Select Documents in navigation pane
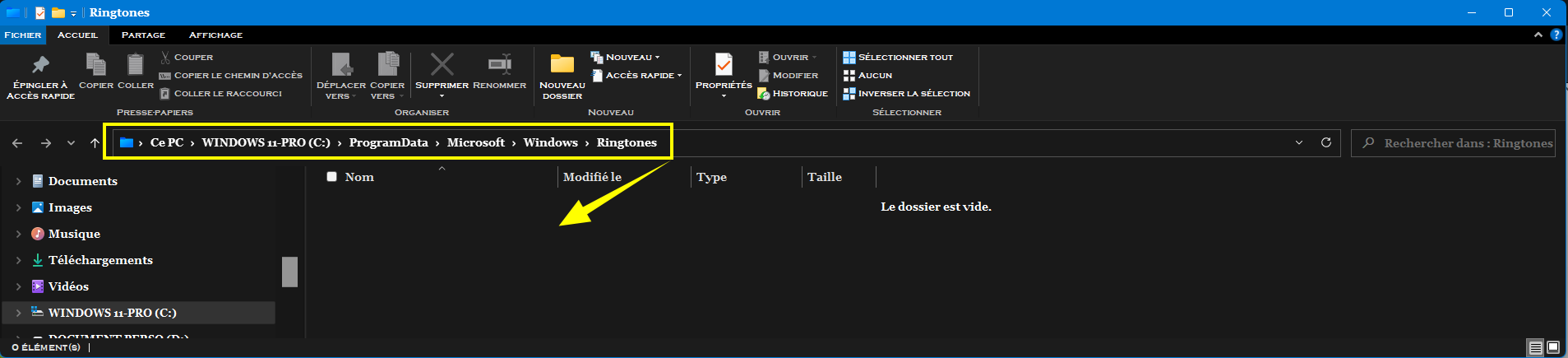 click(82, 181)
